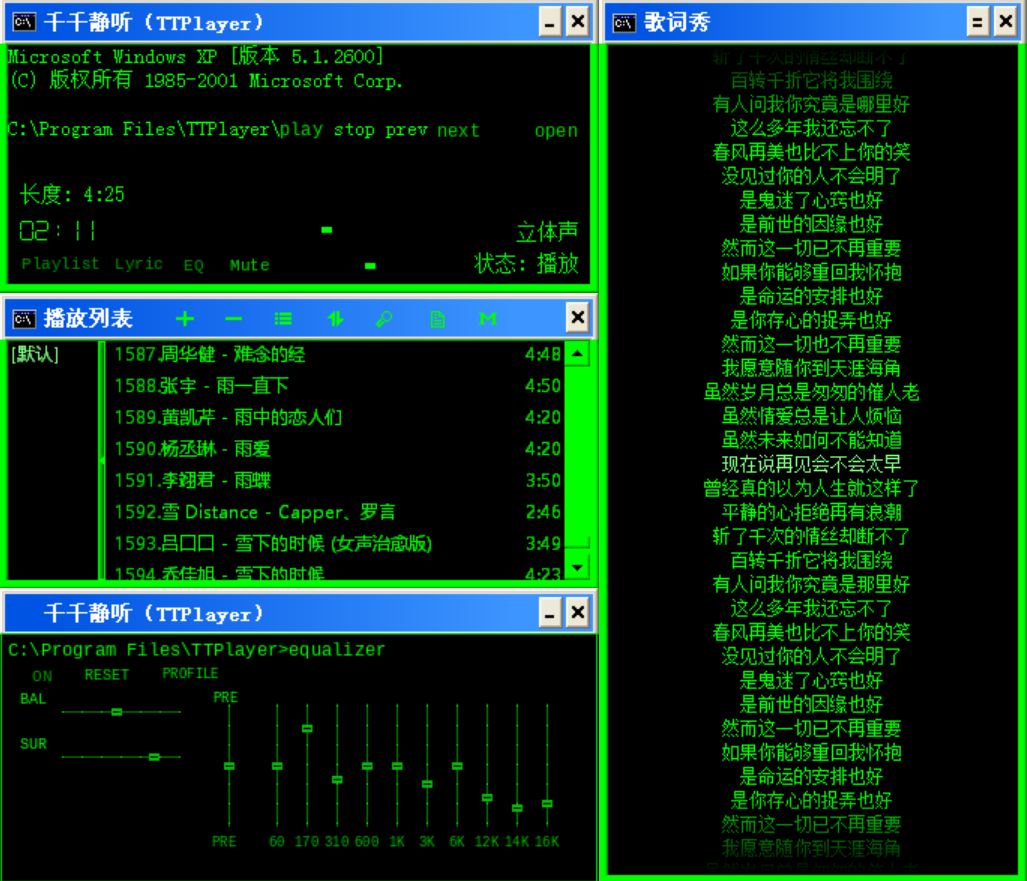Viewport: 1027px width, 881px height.
Task: Click the 310 Hz equalizer slider handle
Action: coord(337,779)
